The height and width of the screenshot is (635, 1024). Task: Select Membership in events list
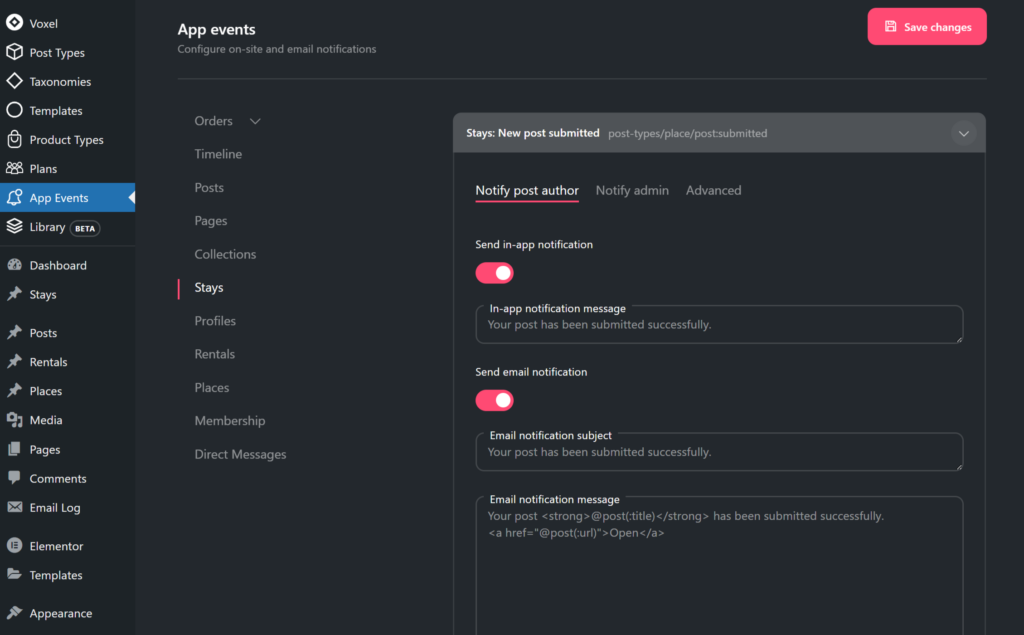coord(230,421)
